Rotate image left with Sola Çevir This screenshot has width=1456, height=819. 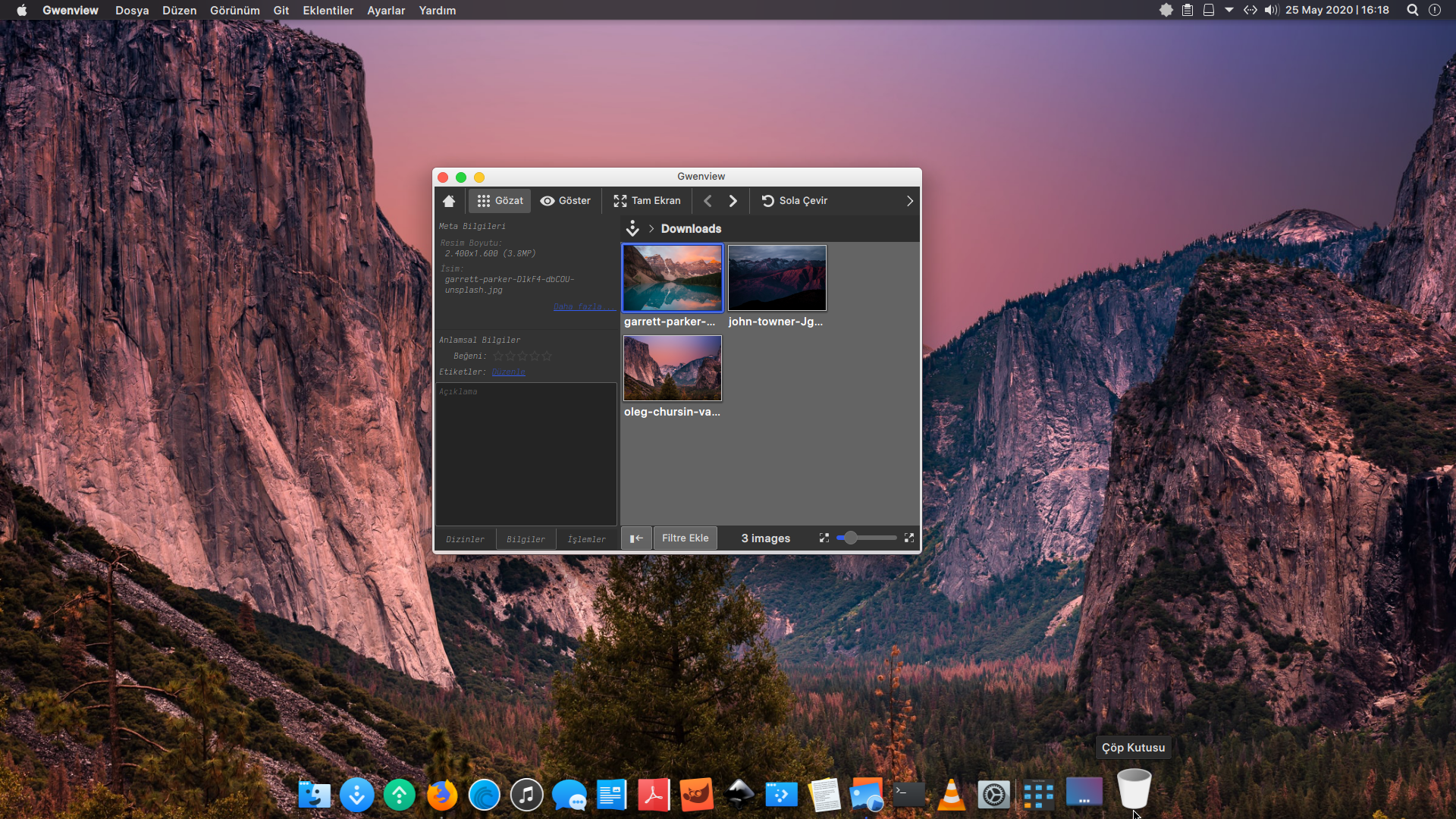[794, 201]
